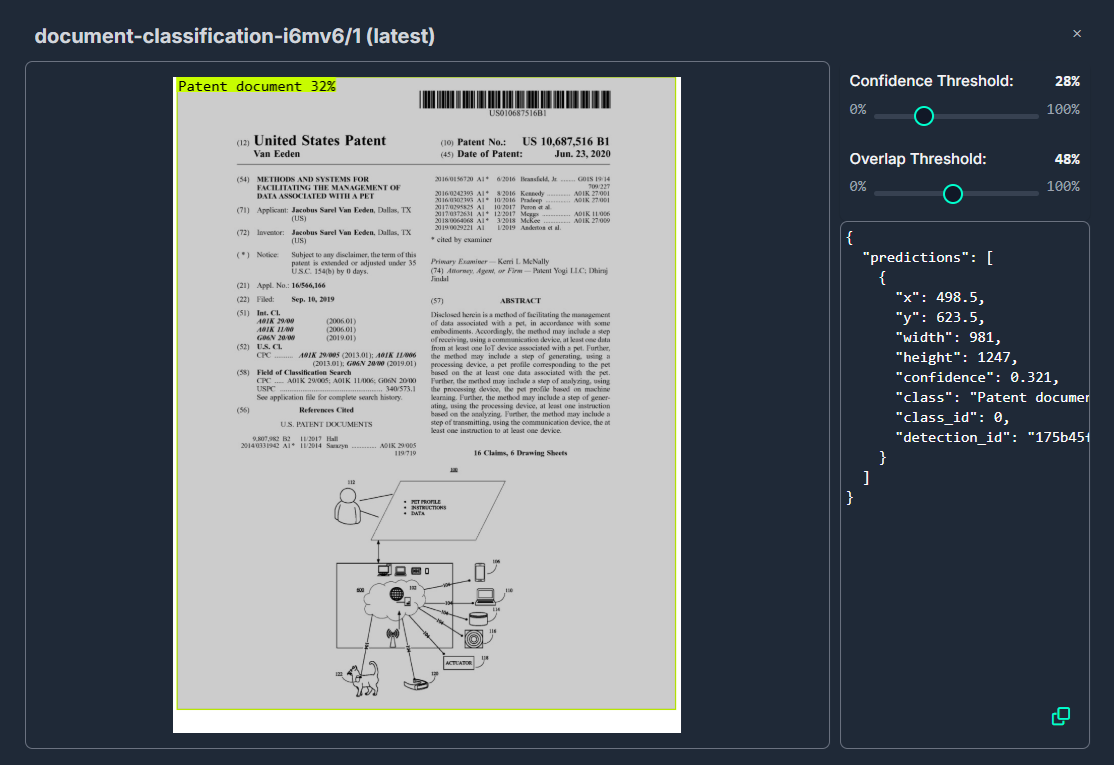Image resolution: width=1114 pixels, height=765 pixels.
Task: Click the Overlap Threshold label
Action: 917,159
